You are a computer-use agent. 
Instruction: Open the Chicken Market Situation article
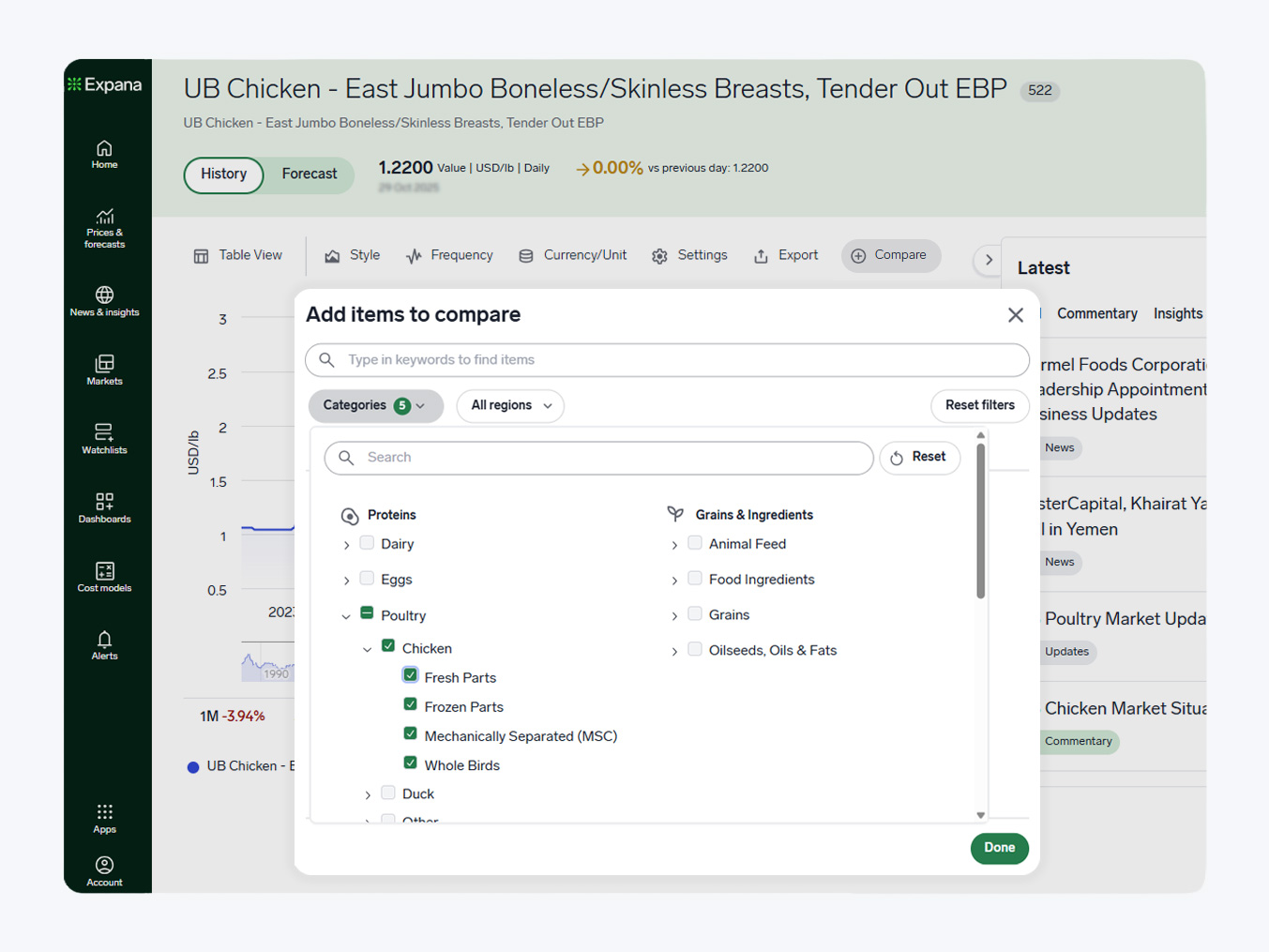point(1125,709)
